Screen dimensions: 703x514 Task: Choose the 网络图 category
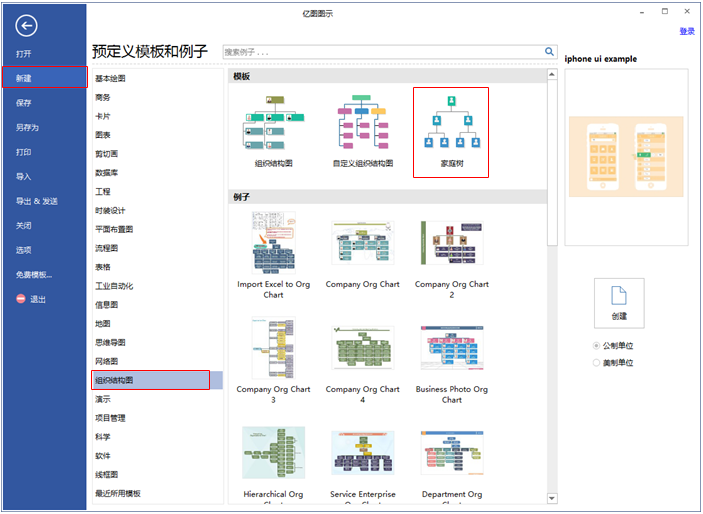point(107,361)
